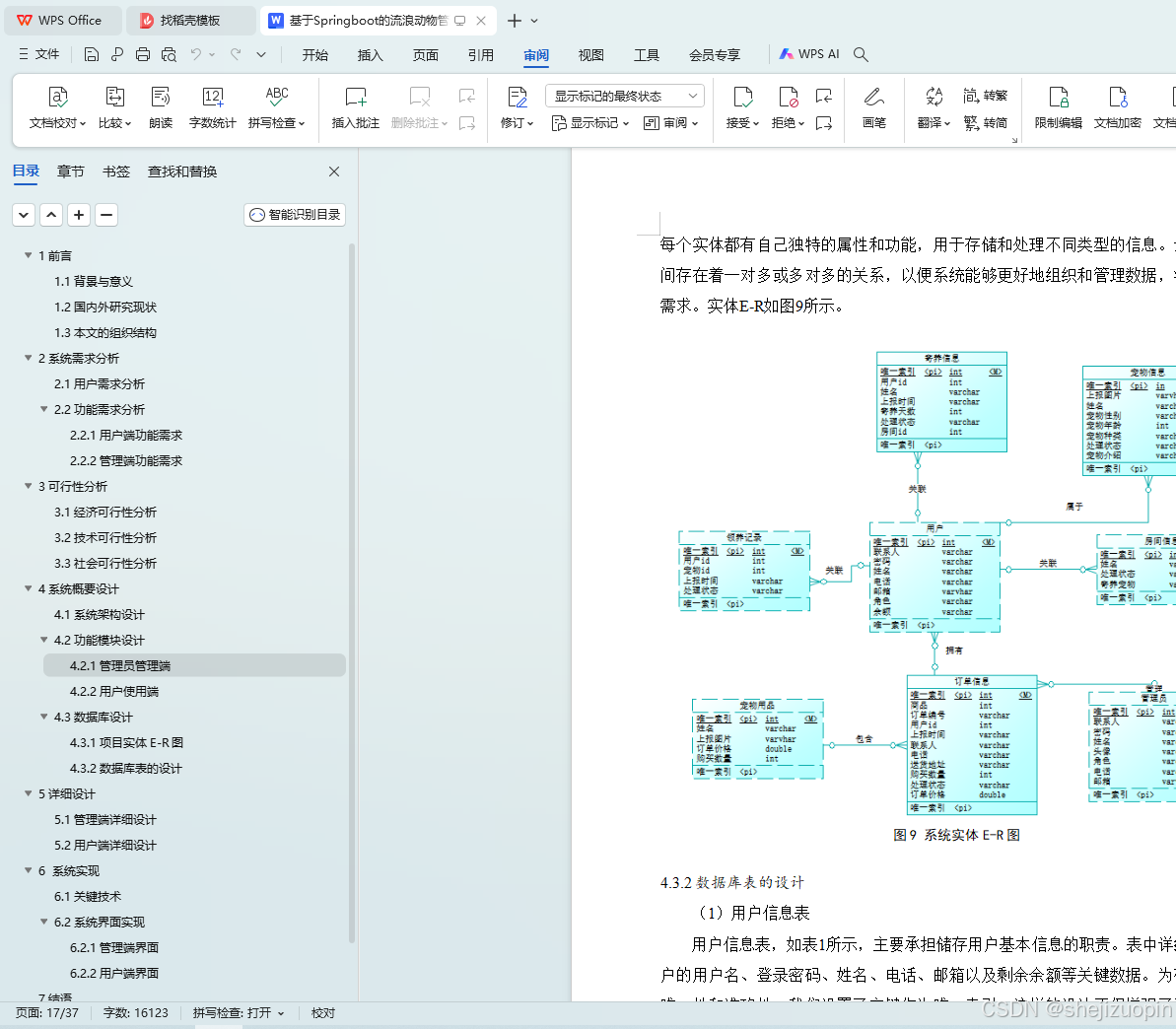Open the 文件 file menu

pyautogui.click(x=39, y=54)
